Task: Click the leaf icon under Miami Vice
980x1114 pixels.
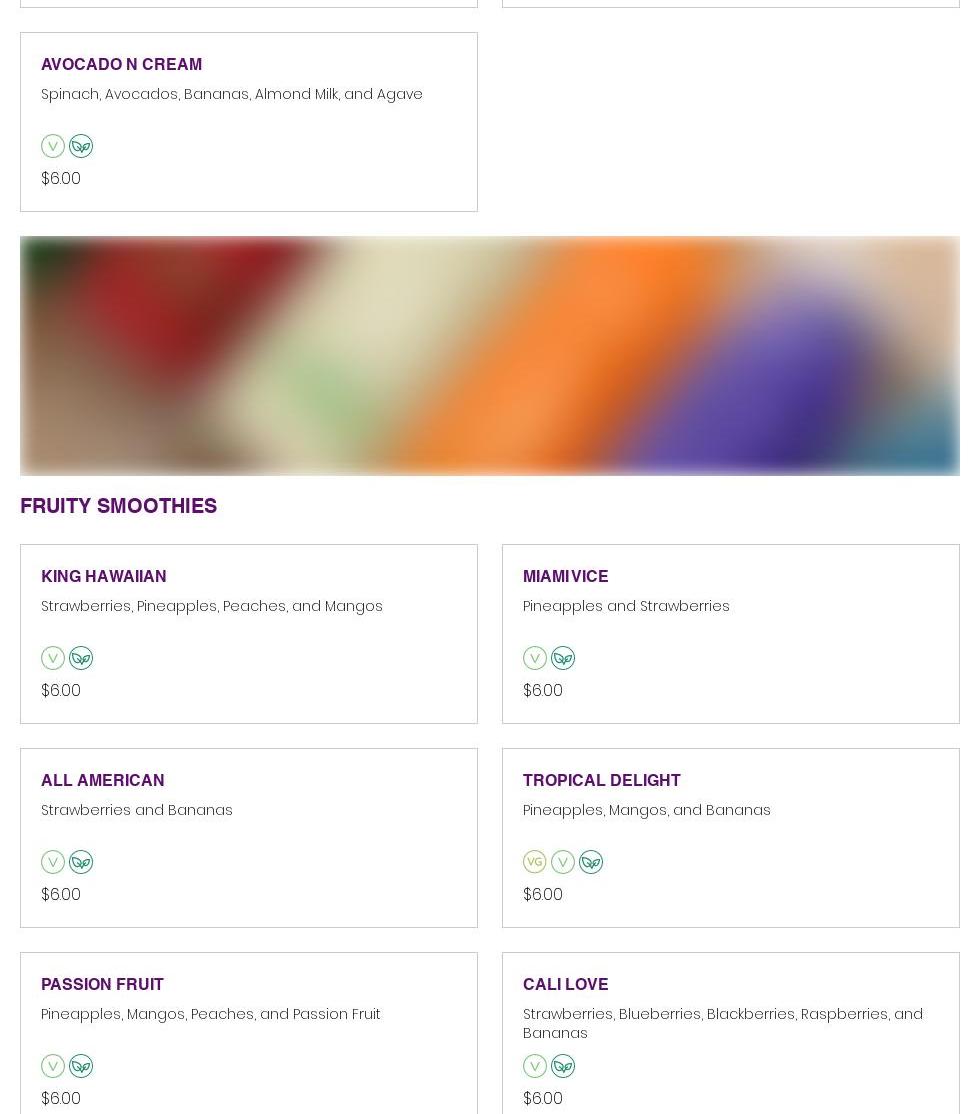Action: 563,658
